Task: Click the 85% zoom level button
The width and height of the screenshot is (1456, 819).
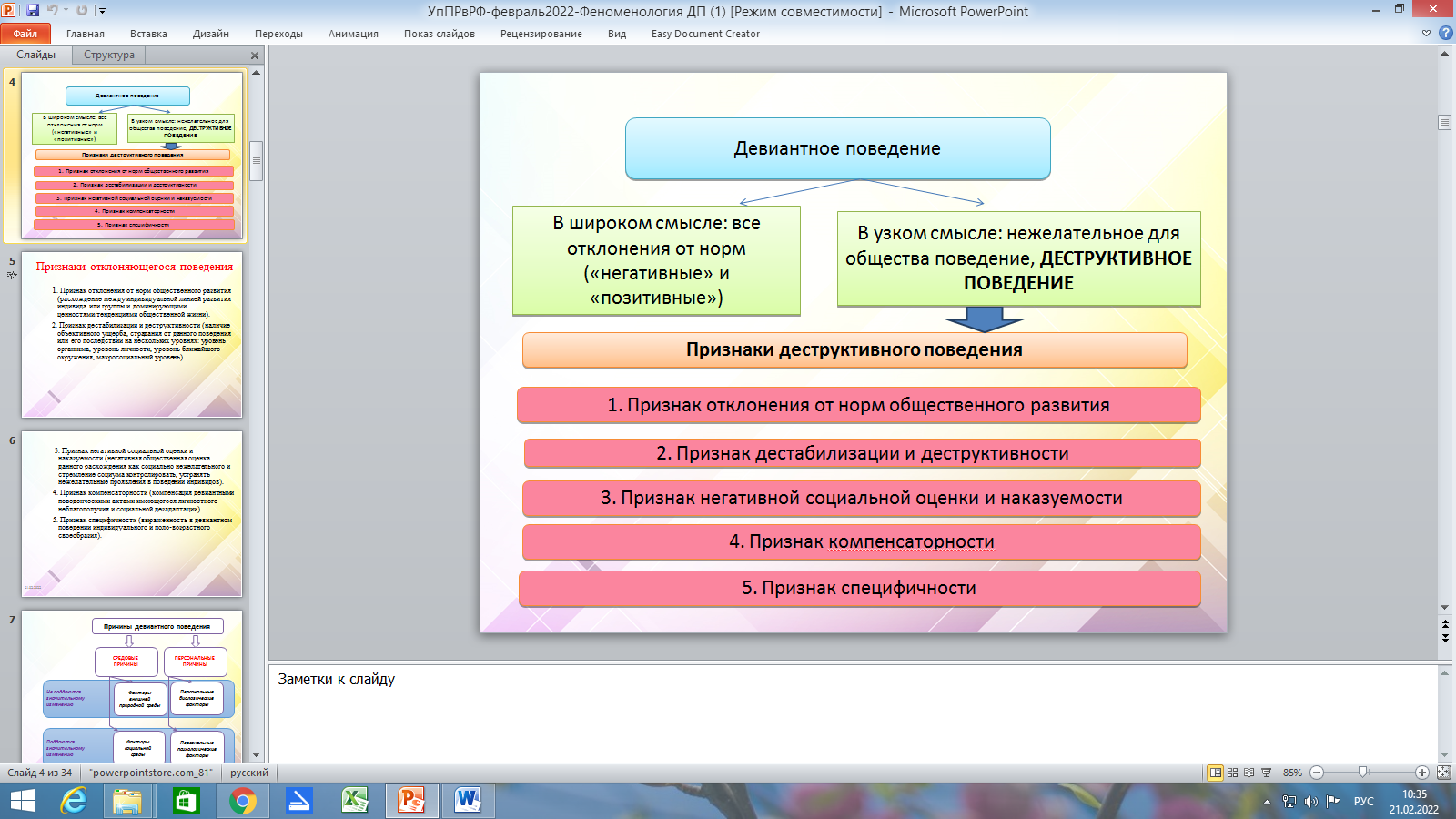Action: point(1292,773)
